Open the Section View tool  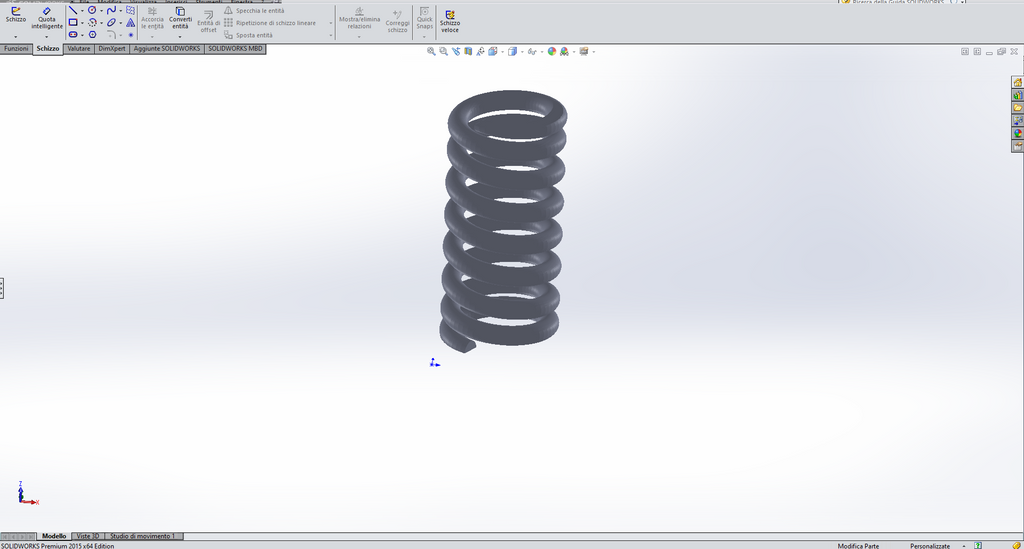[468, 51]
